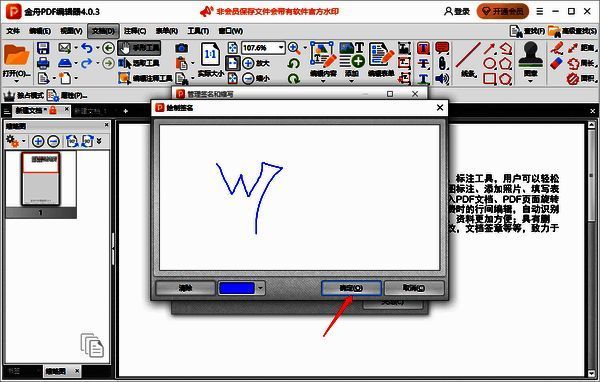Toggle exclusive mode 独占模式
Screen dimensions: 600x382
tap(24, 95)
